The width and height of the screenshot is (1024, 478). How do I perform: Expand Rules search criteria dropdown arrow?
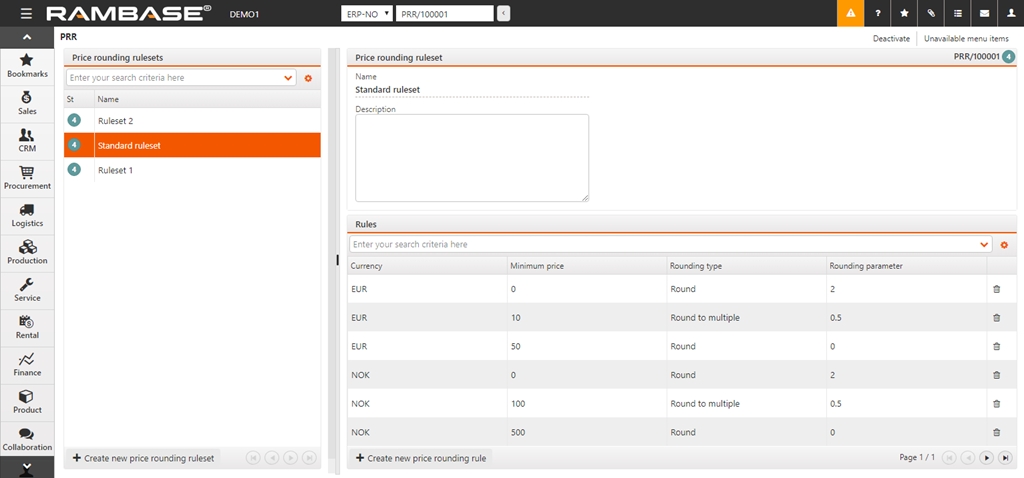point(984,244)
